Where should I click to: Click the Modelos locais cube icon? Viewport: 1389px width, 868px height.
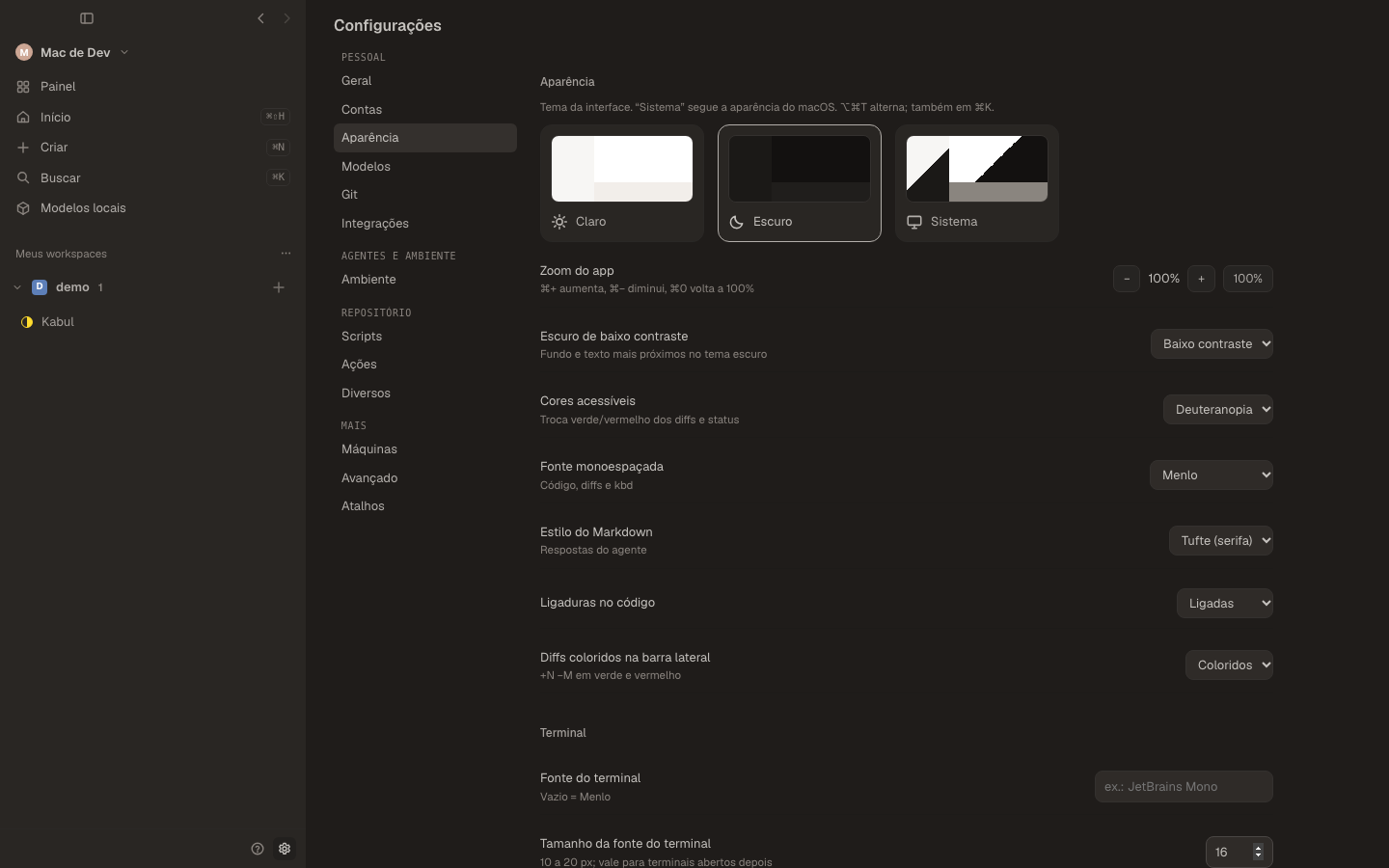pos(23,208)
